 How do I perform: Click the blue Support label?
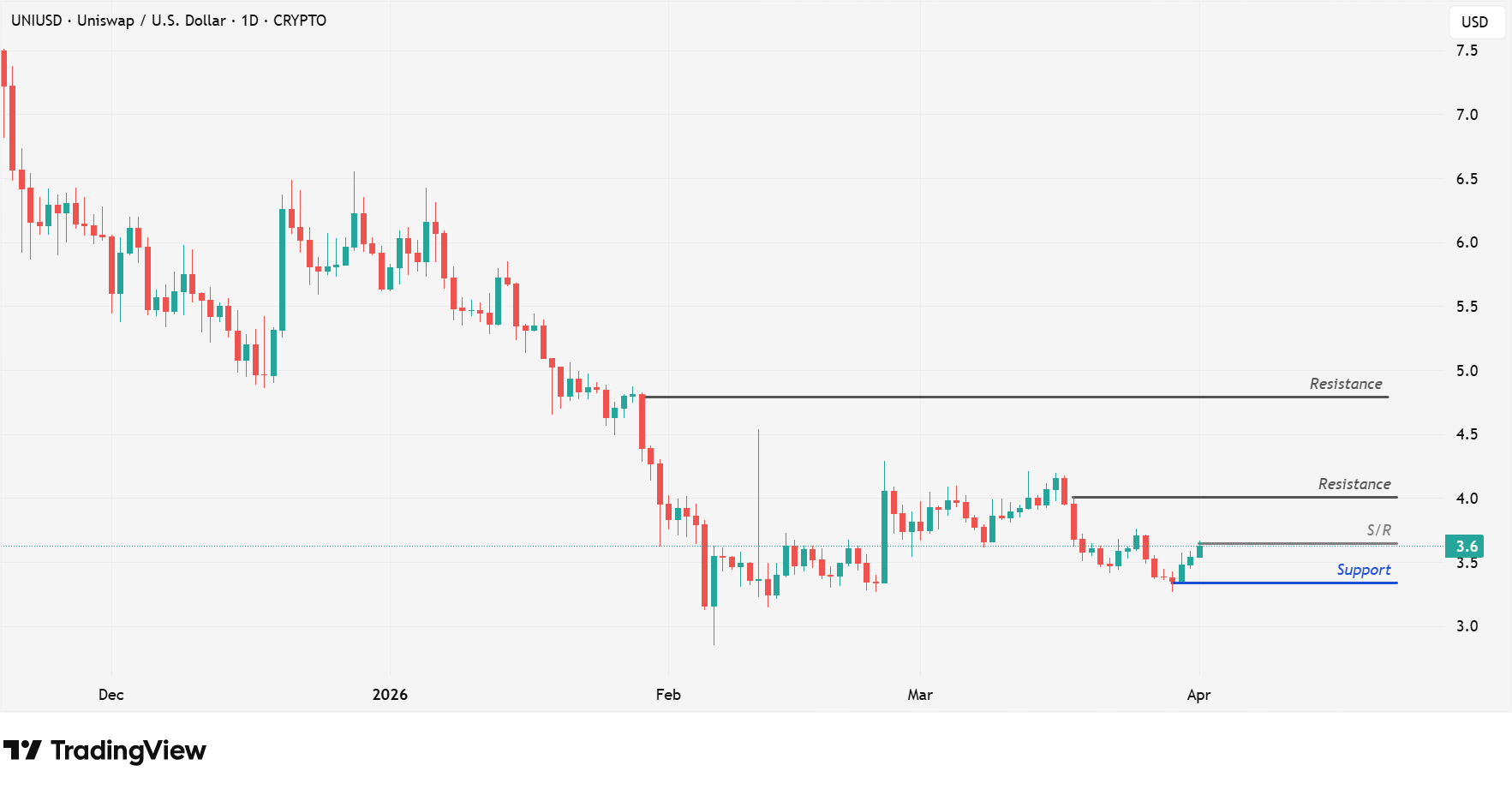click(1363, 571)
